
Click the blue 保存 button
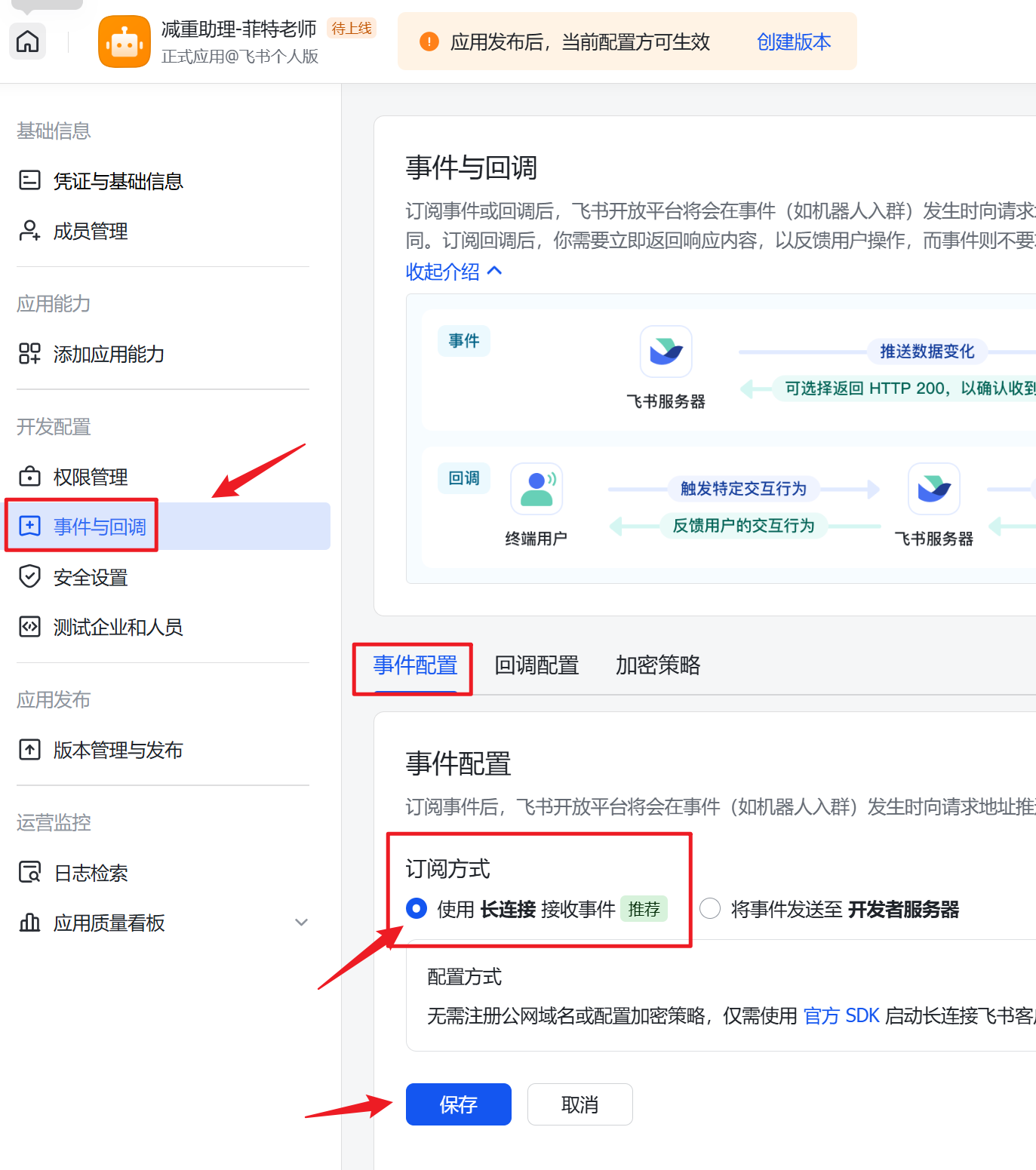(x=459, y=1104)
